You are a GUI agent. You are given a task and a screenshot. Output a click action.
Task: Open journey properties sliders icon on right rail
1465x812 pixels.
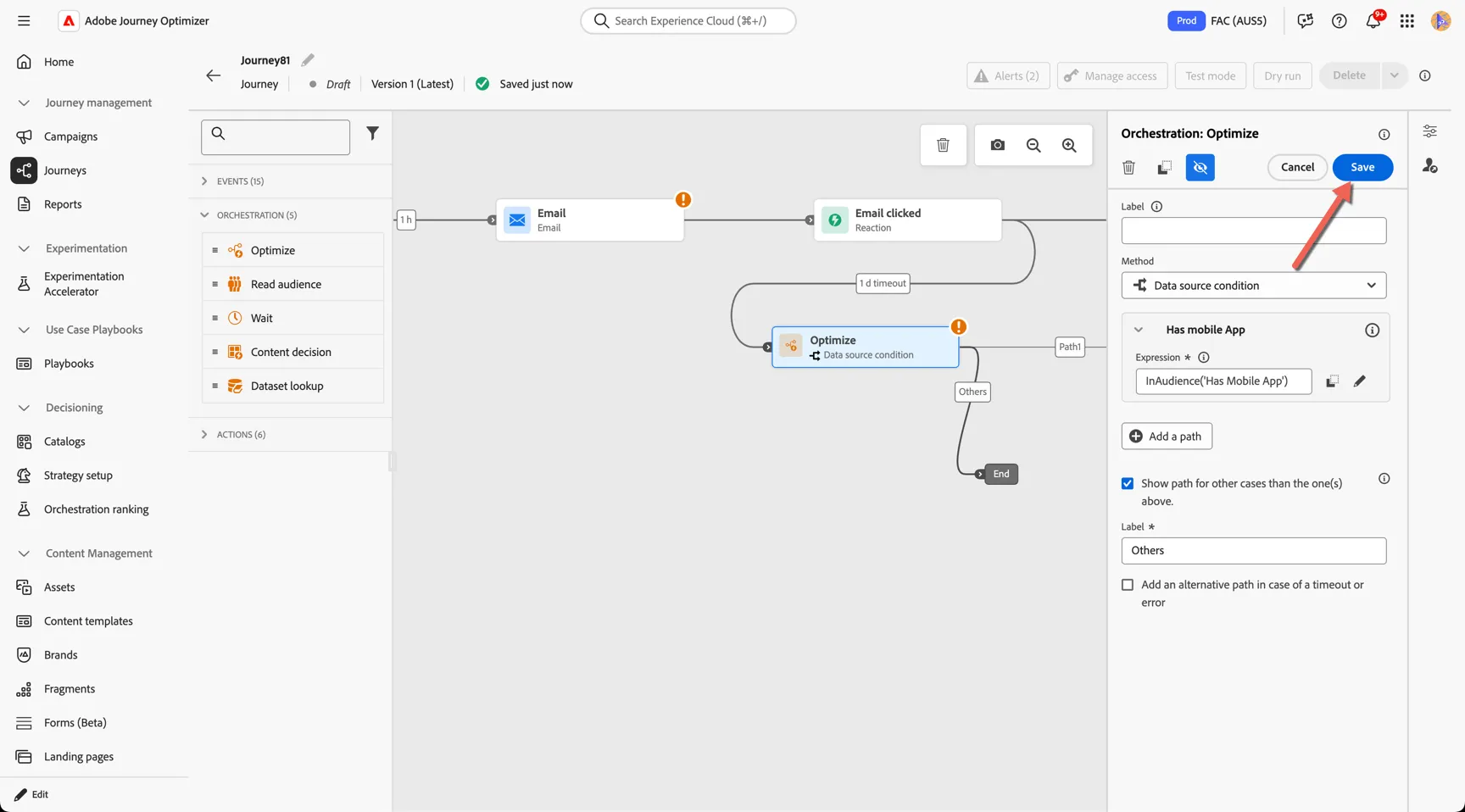(x=1430, y=131)
